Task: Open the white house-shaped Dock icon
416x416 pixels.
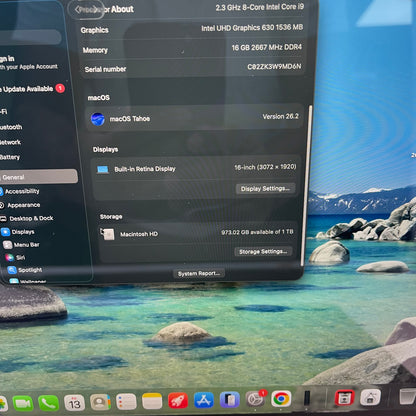Action: click(370, 397)
